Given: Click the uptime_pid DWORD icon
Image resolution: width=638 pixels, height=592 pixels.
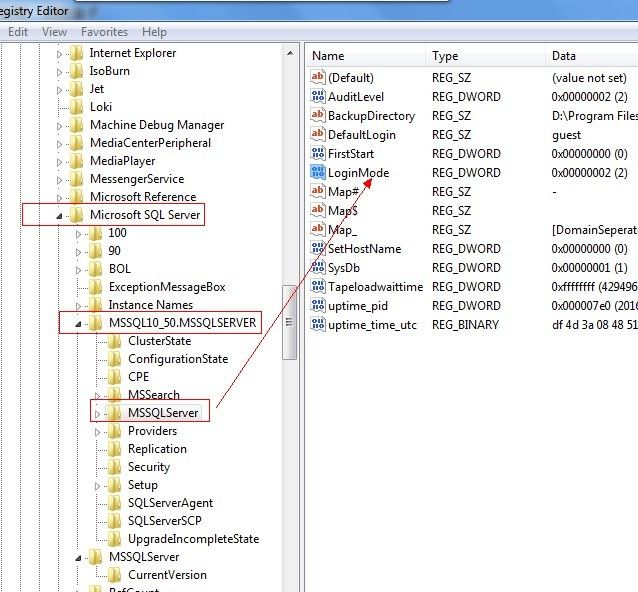Looking at the screenshot, I should (318, 305).
